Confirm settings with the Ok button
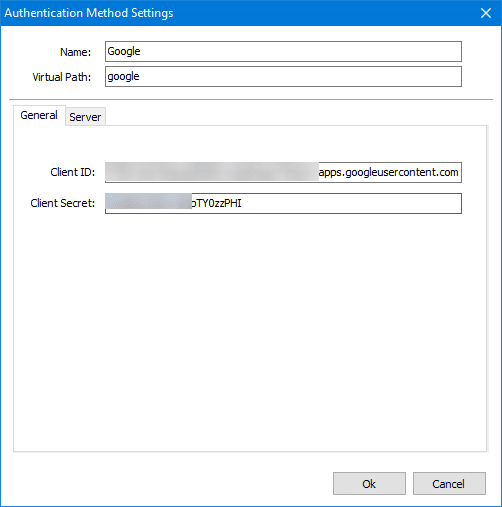502x507 pixels. point(369,484)
